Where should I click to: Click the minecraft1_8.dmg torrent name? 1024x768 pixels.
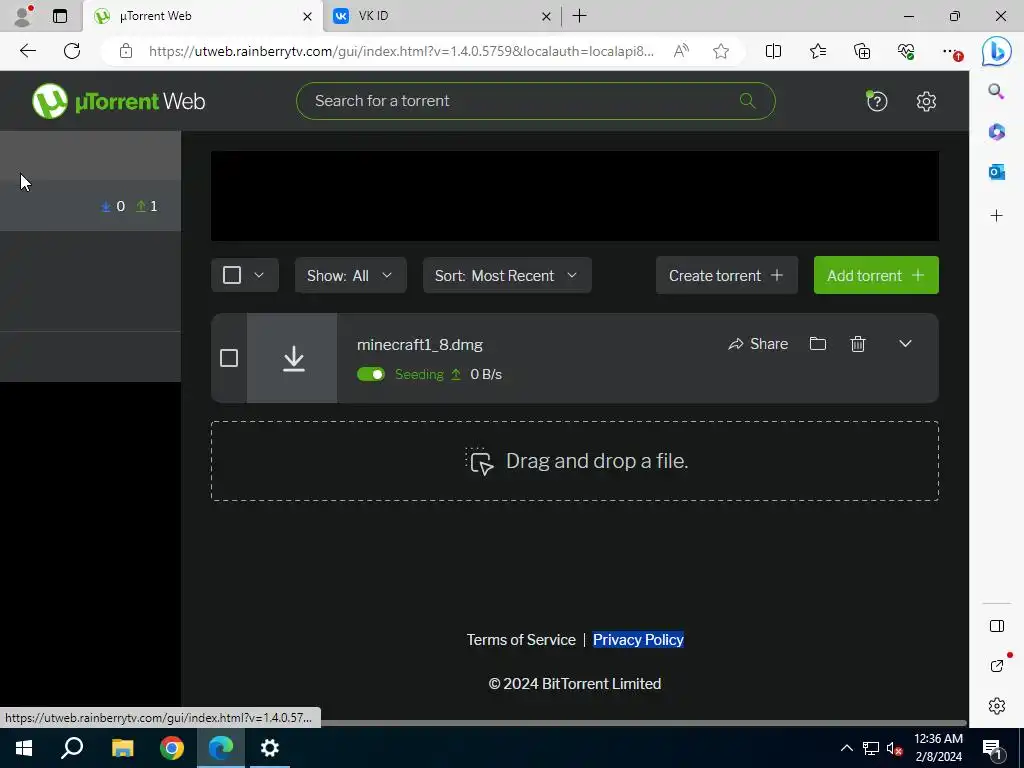420,344
